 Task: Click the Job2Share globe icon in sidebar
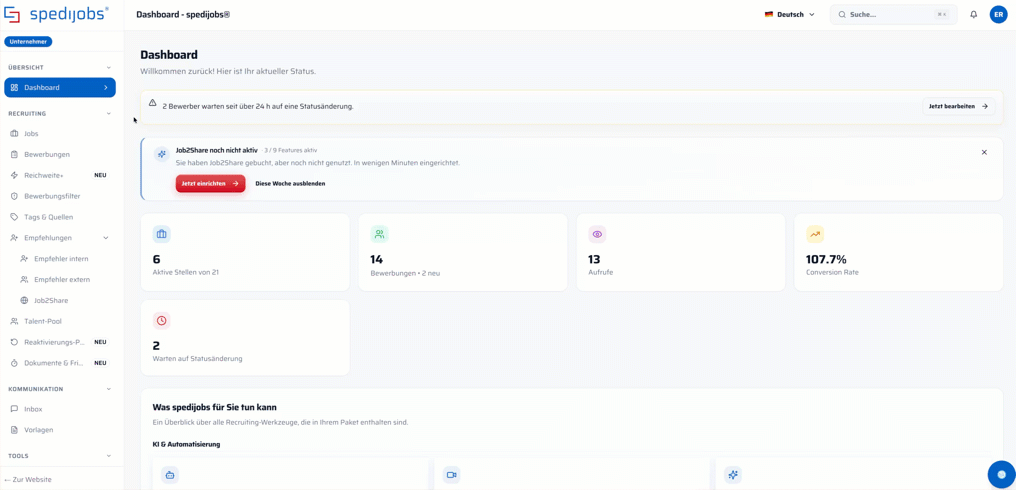(24, 300)
